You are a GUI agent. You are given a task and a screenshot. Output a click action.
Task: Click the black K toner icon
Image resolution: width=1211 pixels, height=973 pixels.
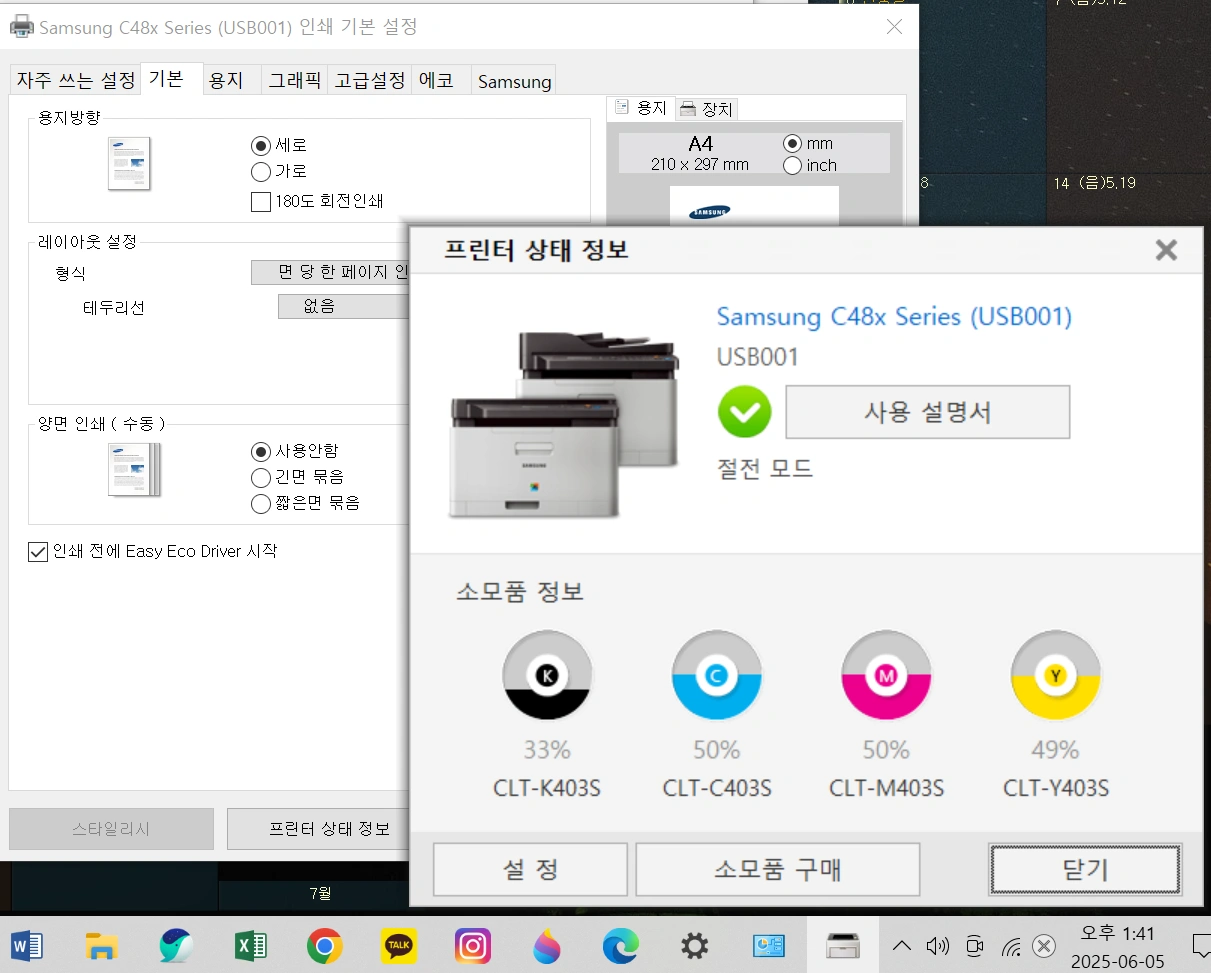(547, 676)
